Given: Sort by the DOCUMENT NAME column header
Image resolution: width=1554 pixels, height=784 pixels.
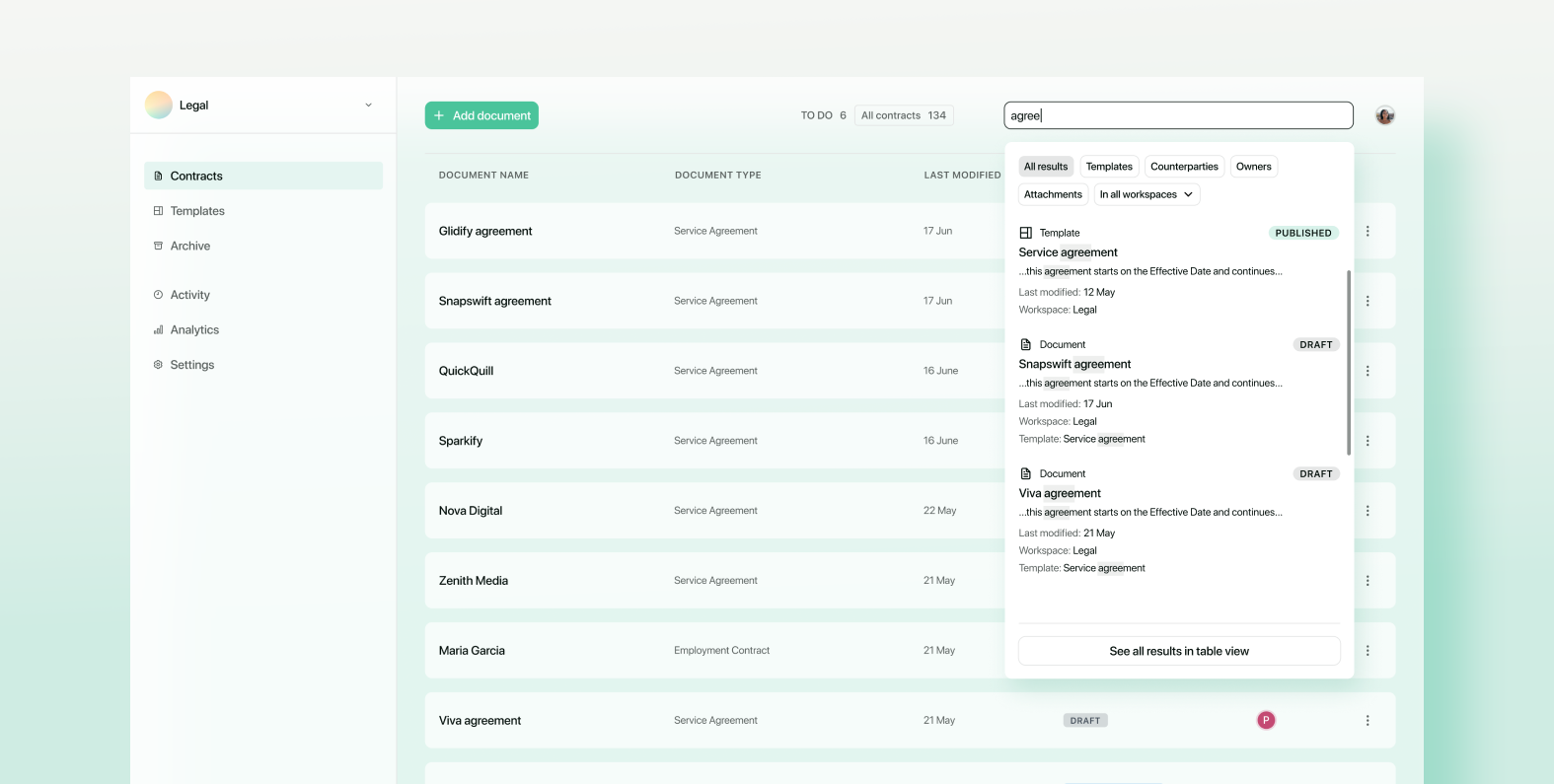Looking at the screenshot, I should [483, 175].
